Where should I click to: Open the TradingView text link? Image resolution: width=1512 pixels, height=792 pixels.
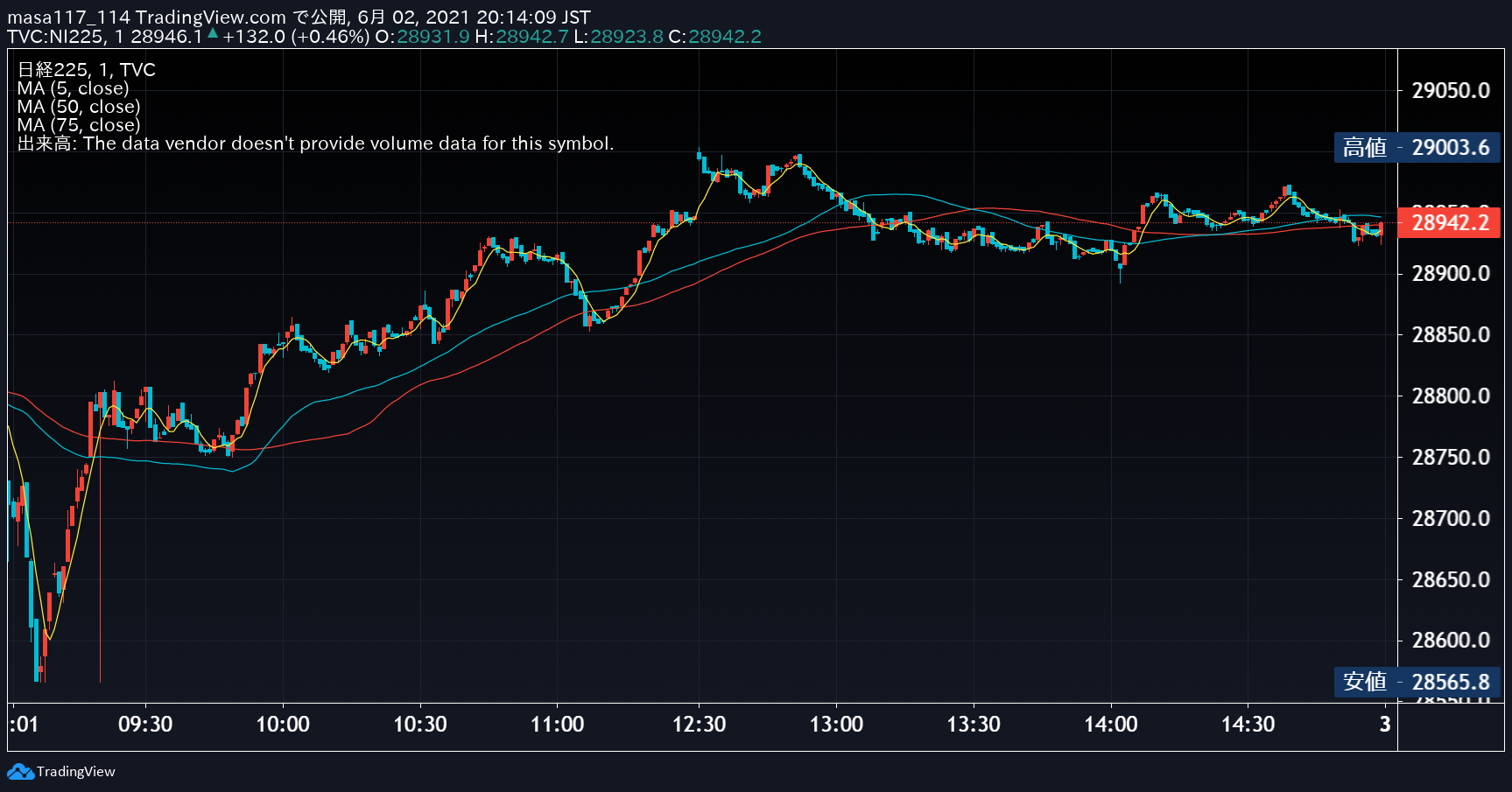click(76, 772)
